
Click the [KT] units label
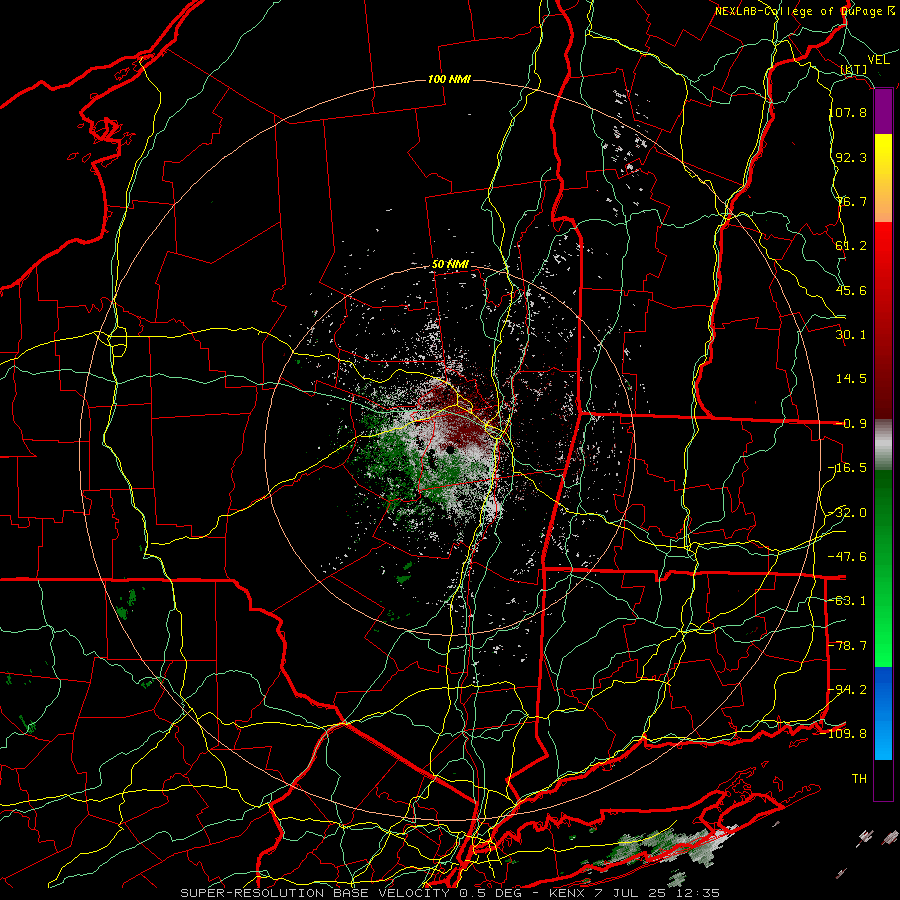tap(854, 70)
